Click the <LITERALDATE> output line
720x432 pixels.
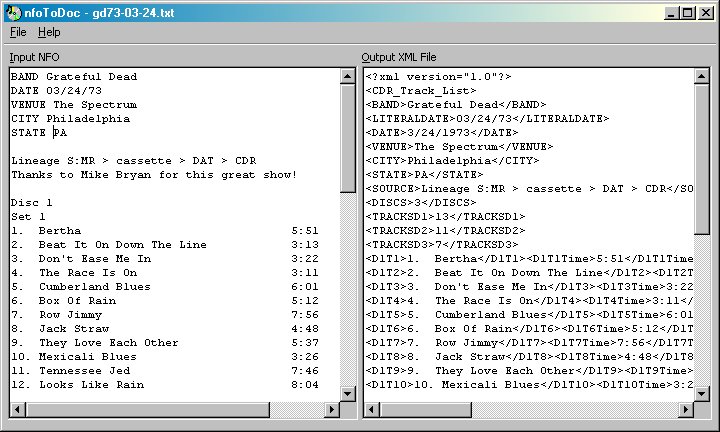coord(487,119)
